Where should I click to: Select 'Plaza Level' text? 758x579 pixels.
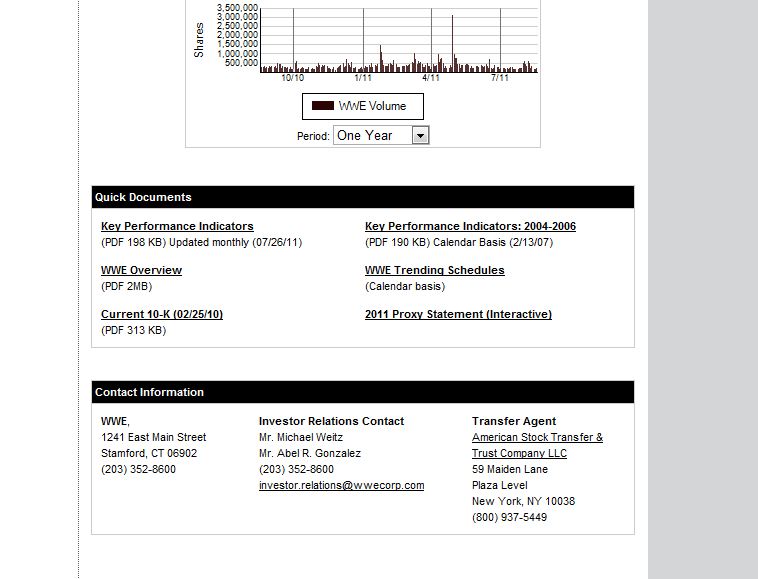[500, 485]
